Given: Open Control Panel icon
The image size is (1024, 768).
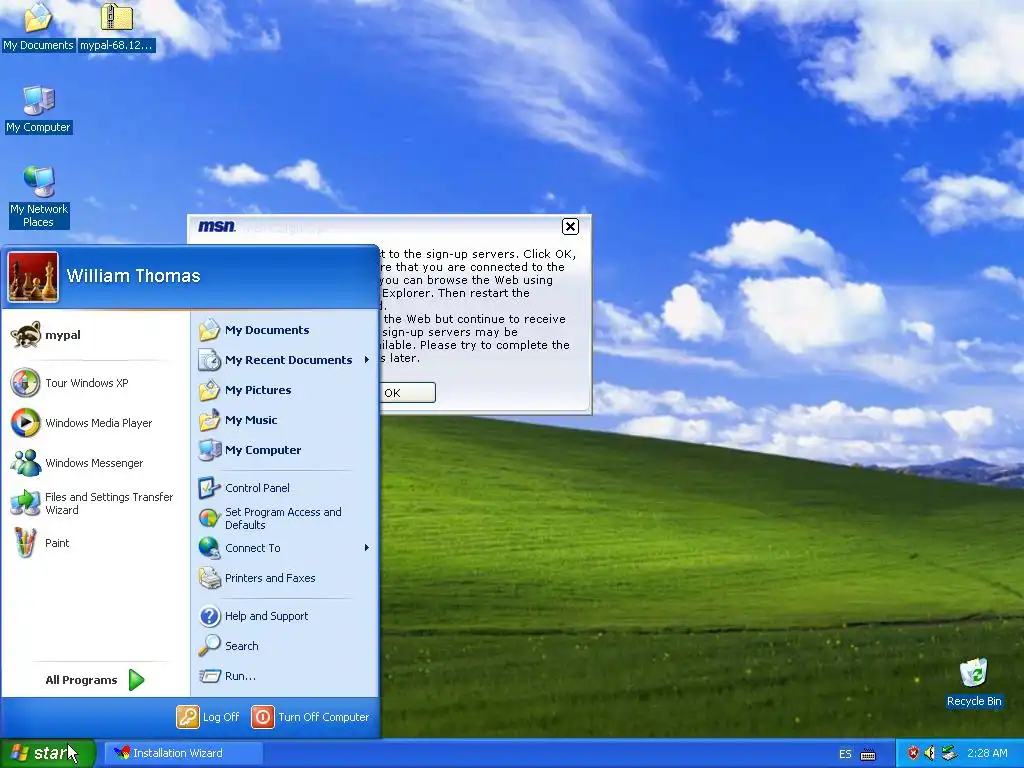Looking at the screenshot, I should pos(210,488).
